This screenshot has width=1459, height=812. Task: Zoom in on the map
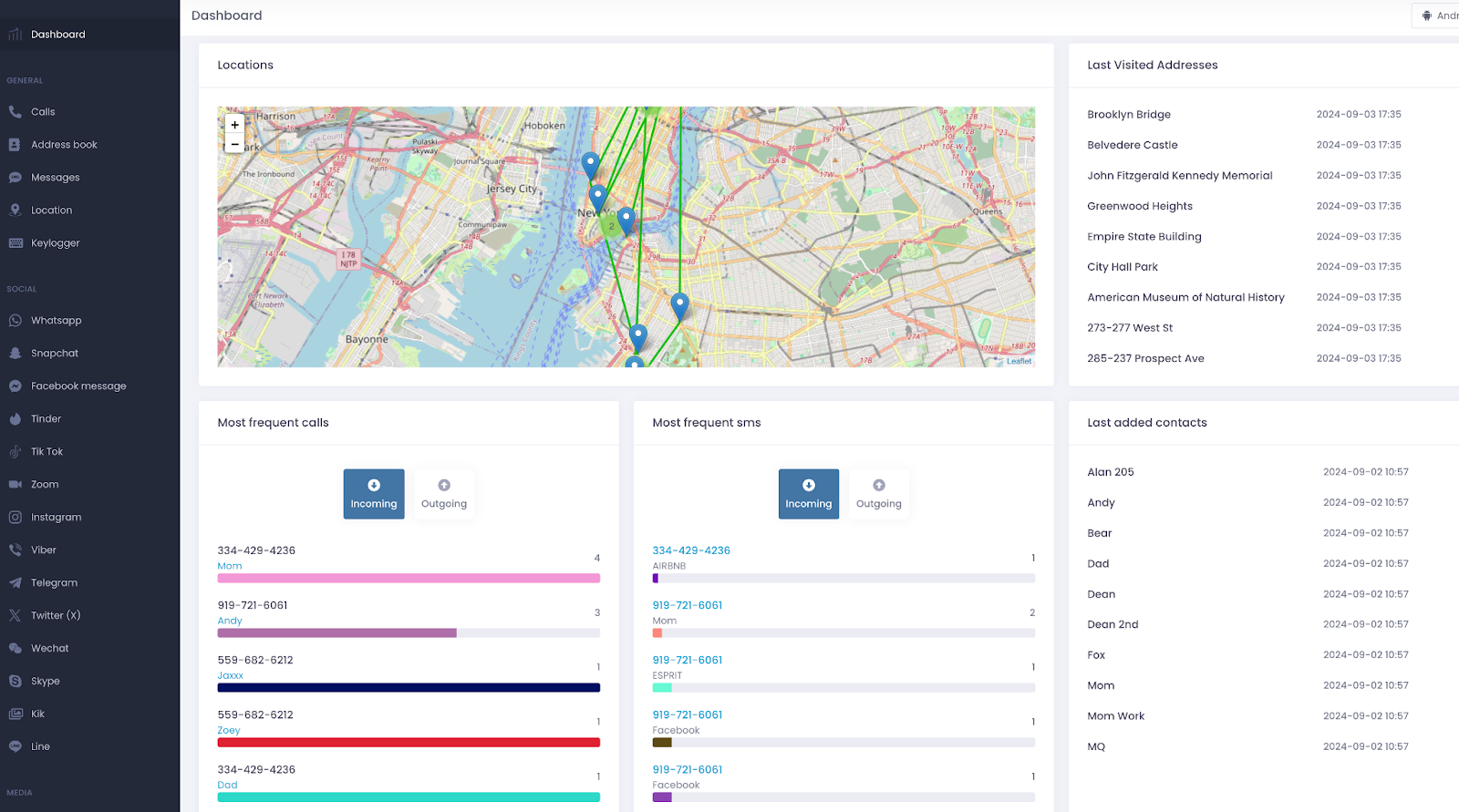click(x=234, y=125)
